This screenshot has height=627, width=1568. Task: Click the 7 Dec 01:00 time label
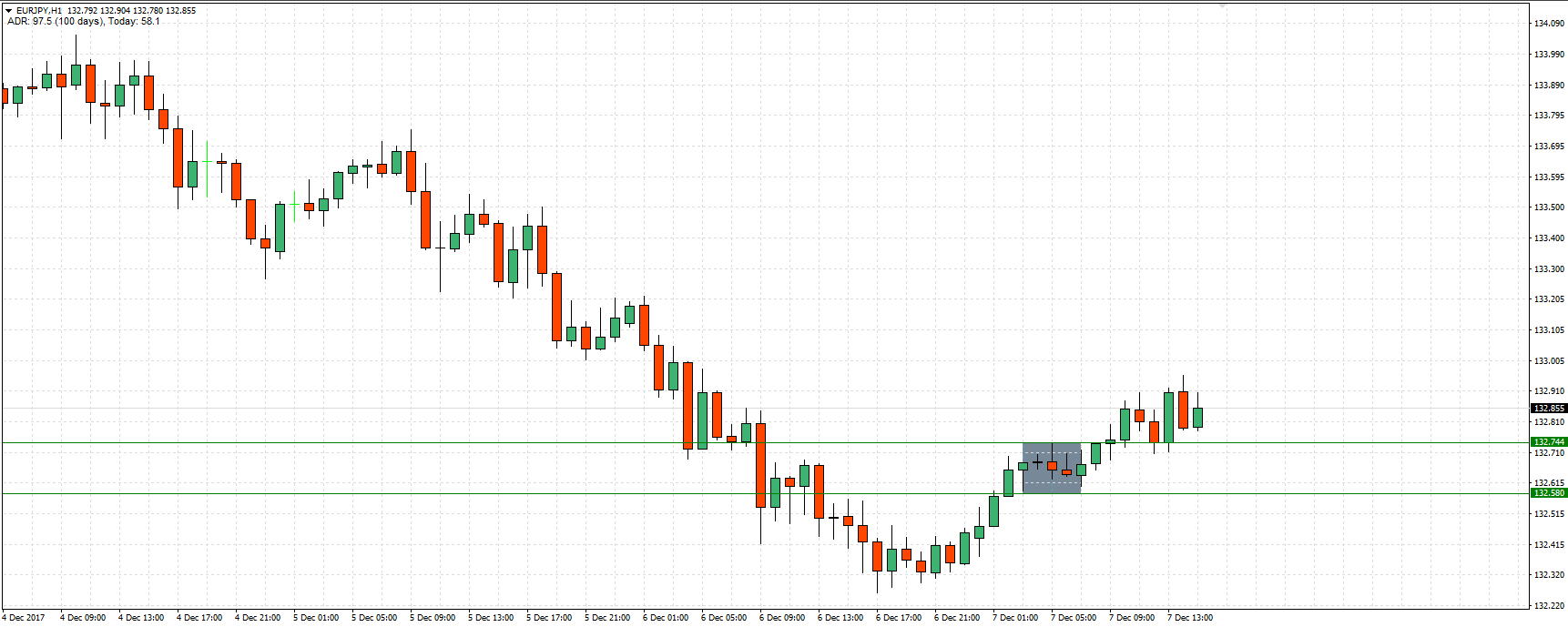[x=1015, y=618]
